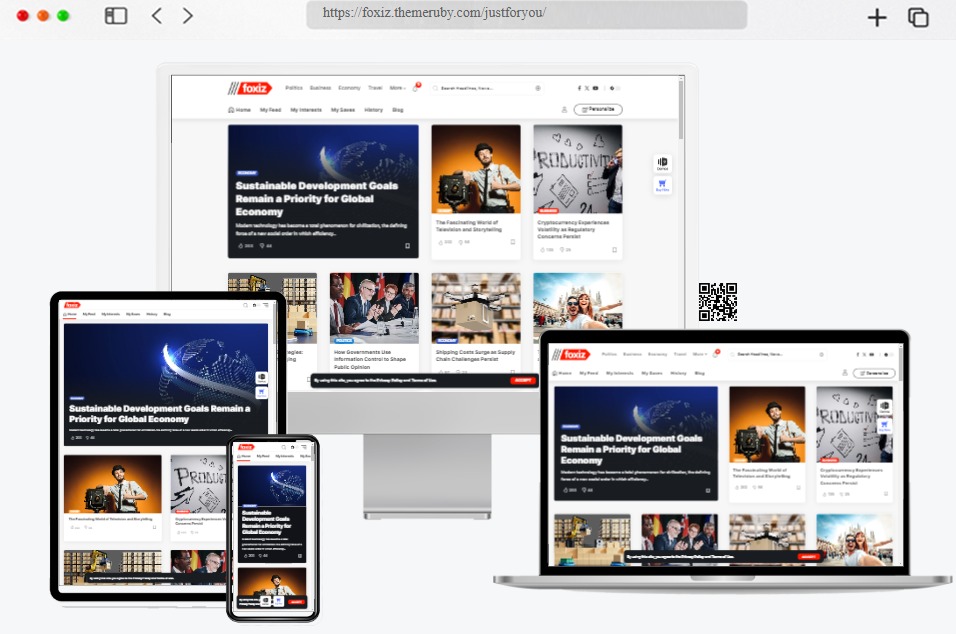Expand the More navigation dropdown
Image resolution: width=956 pixels, height=634 pixels.
(396, 88)
